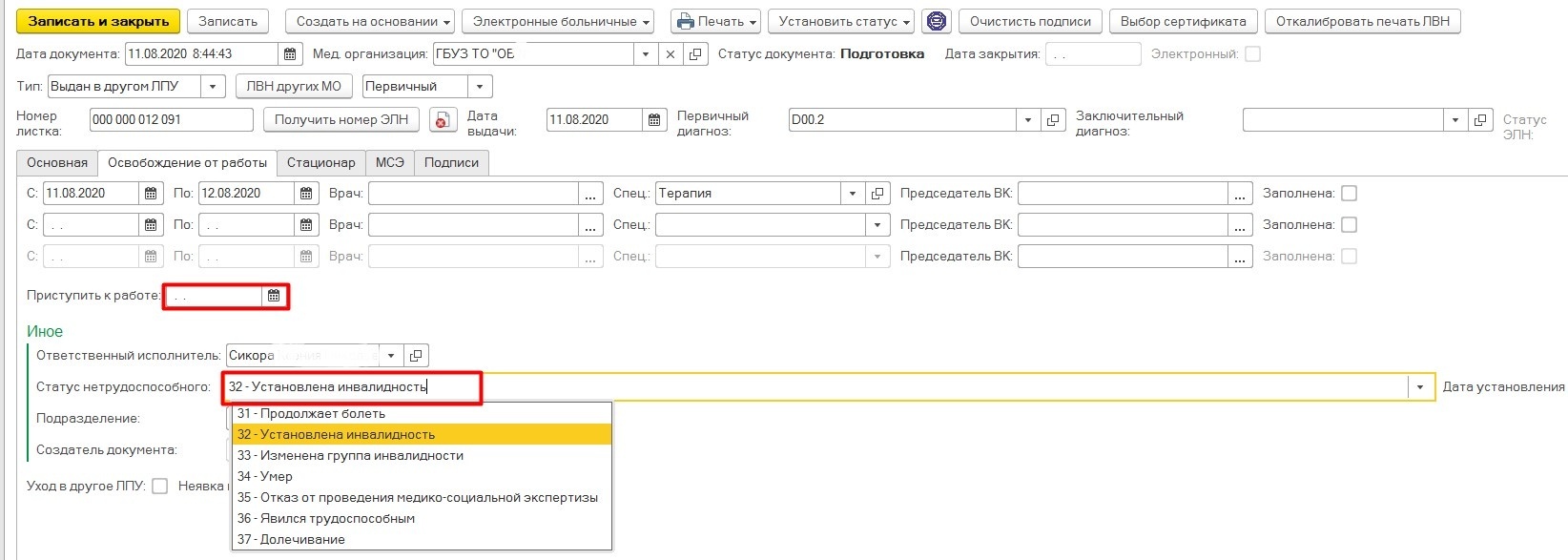
Task: Open calendar for Приступить к работе date
Action: (274, 297)
